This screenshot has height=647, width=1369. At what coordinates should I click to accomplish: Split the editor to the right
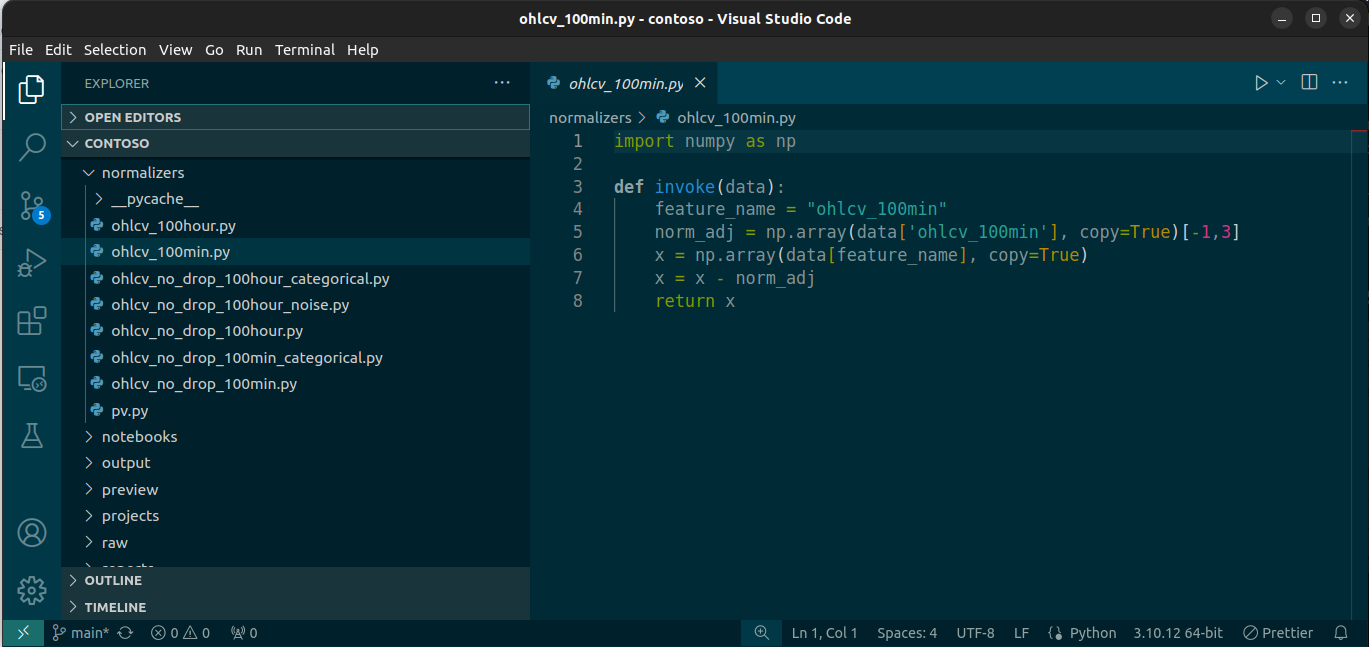tap(1309, 83)
